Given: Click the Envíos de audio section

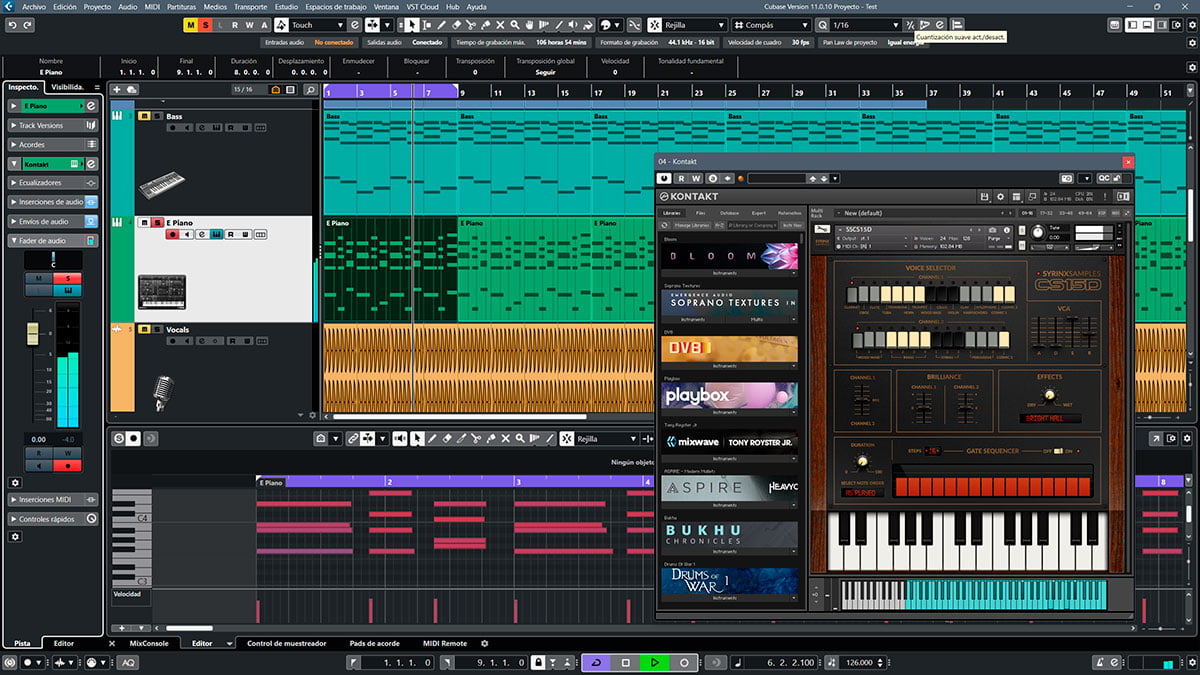Looking at the screenshot, I should click(x=52, y=221).
